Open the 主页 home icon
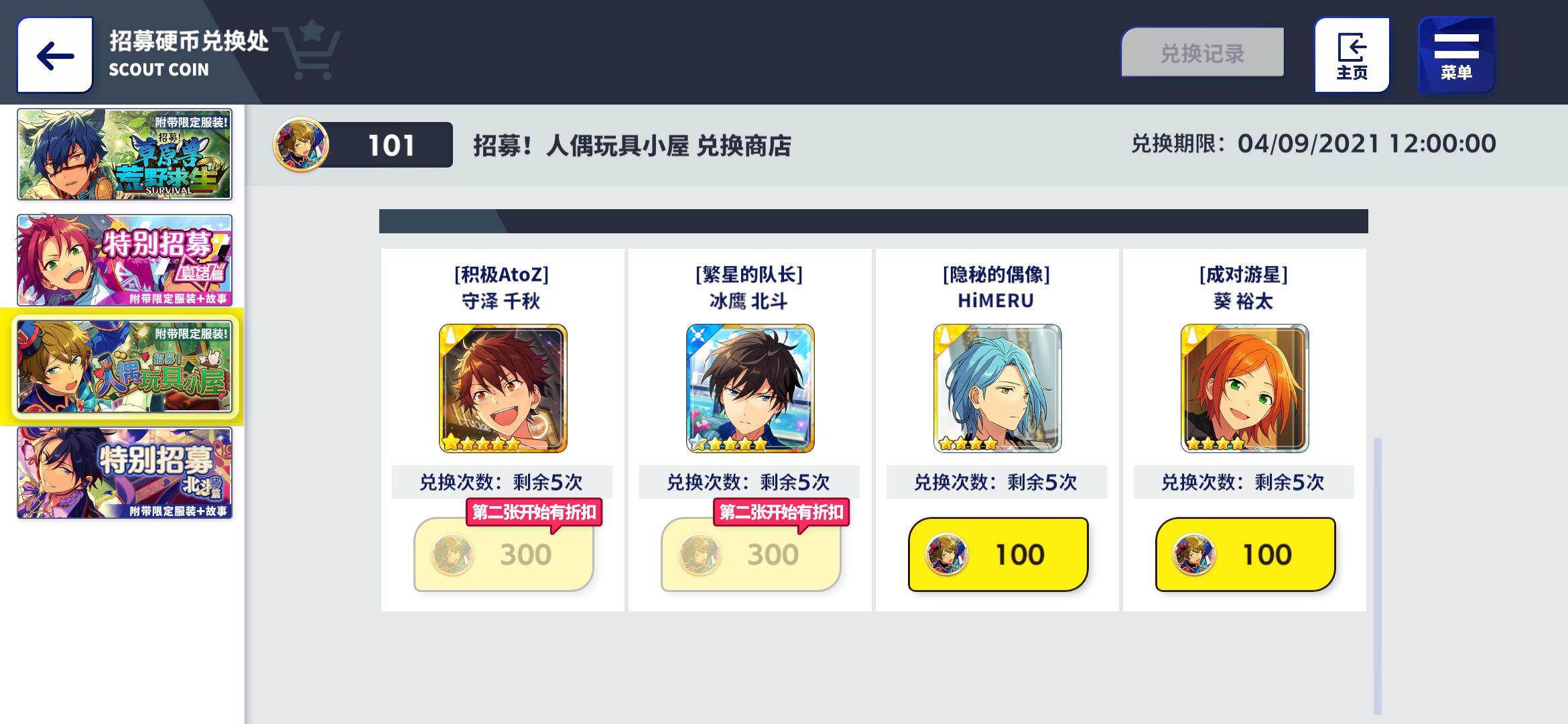Image resolution: width=1568 pixels, height=724 pixels. (1352, 55)
